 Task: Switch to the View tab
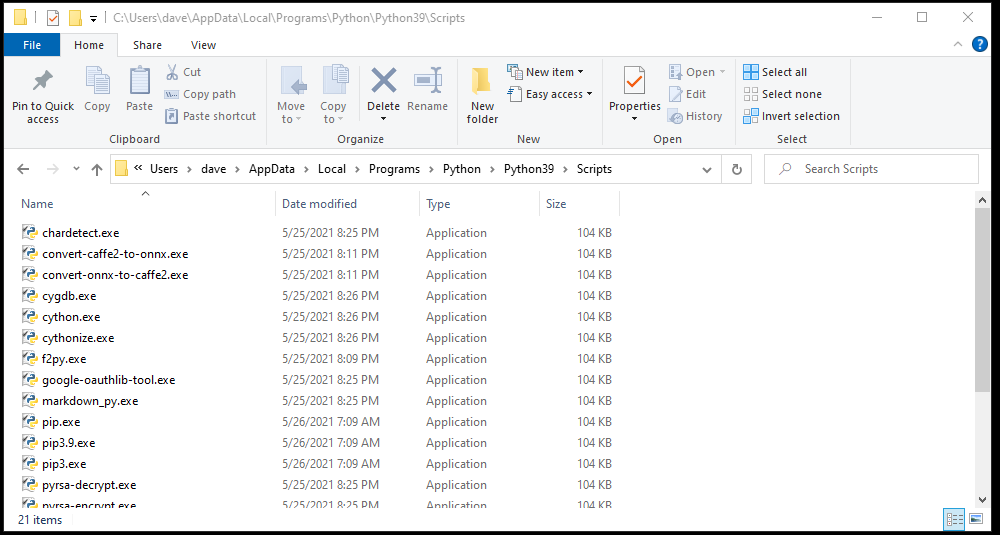[x=203, y=45]
